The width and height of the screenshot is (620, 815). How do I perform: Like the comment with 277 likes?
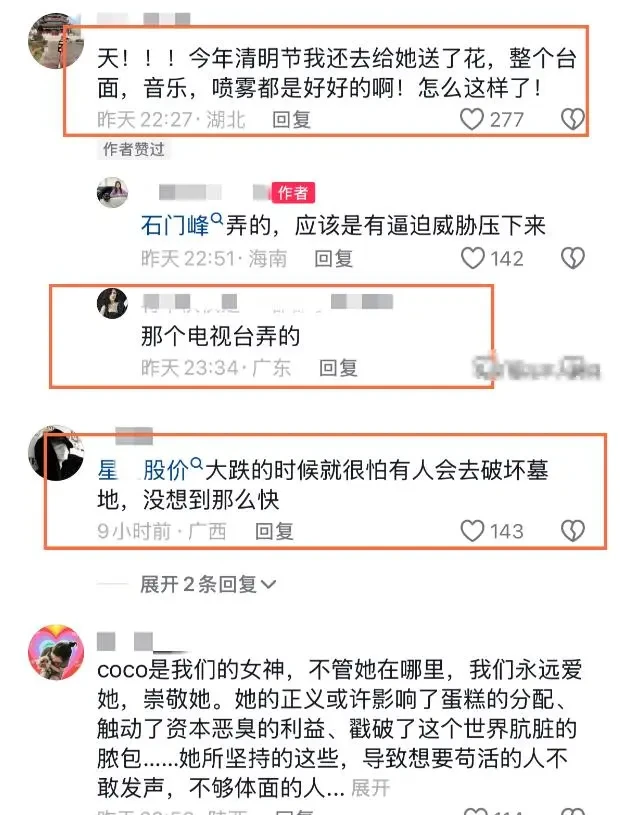tap(472, 119)
